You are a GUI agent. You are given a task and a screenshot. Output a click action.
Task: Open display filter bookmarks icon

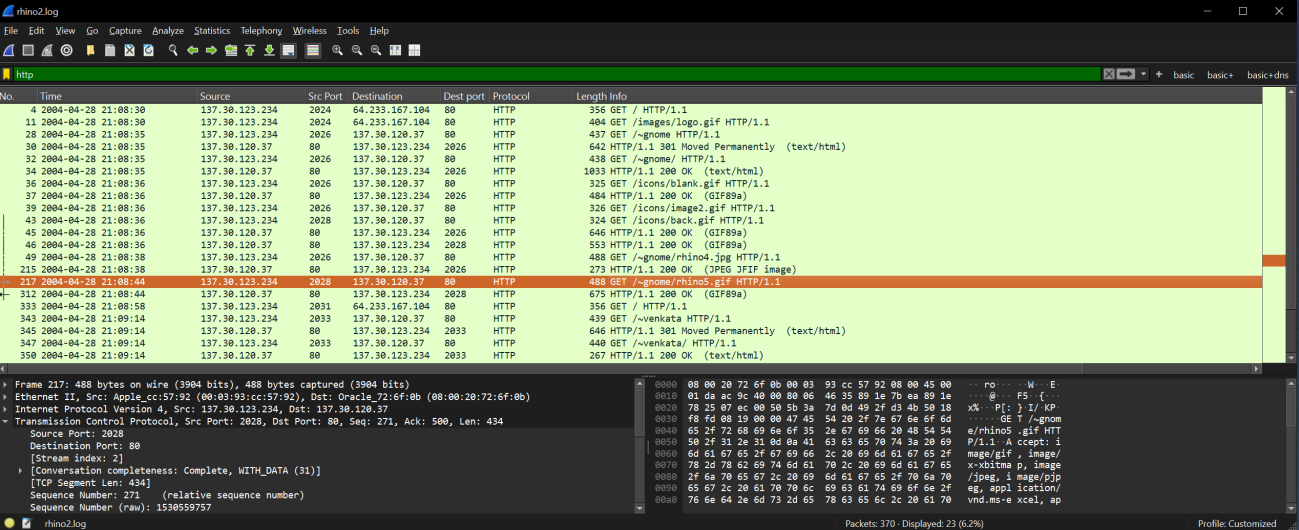coord(7,74)
